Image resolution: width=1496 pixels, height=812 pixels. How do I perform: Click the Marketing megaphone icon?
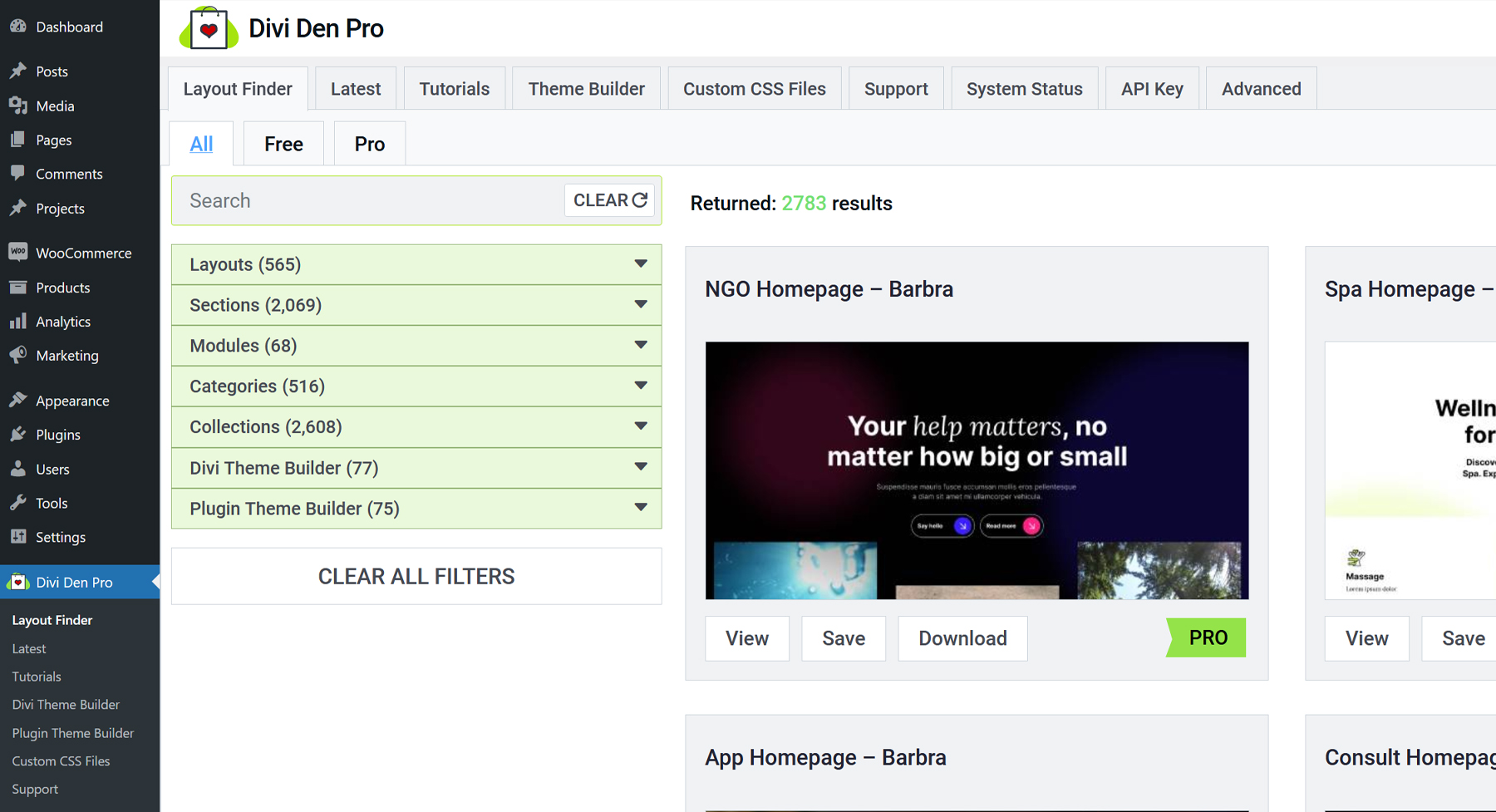click(x=18, y=355)
